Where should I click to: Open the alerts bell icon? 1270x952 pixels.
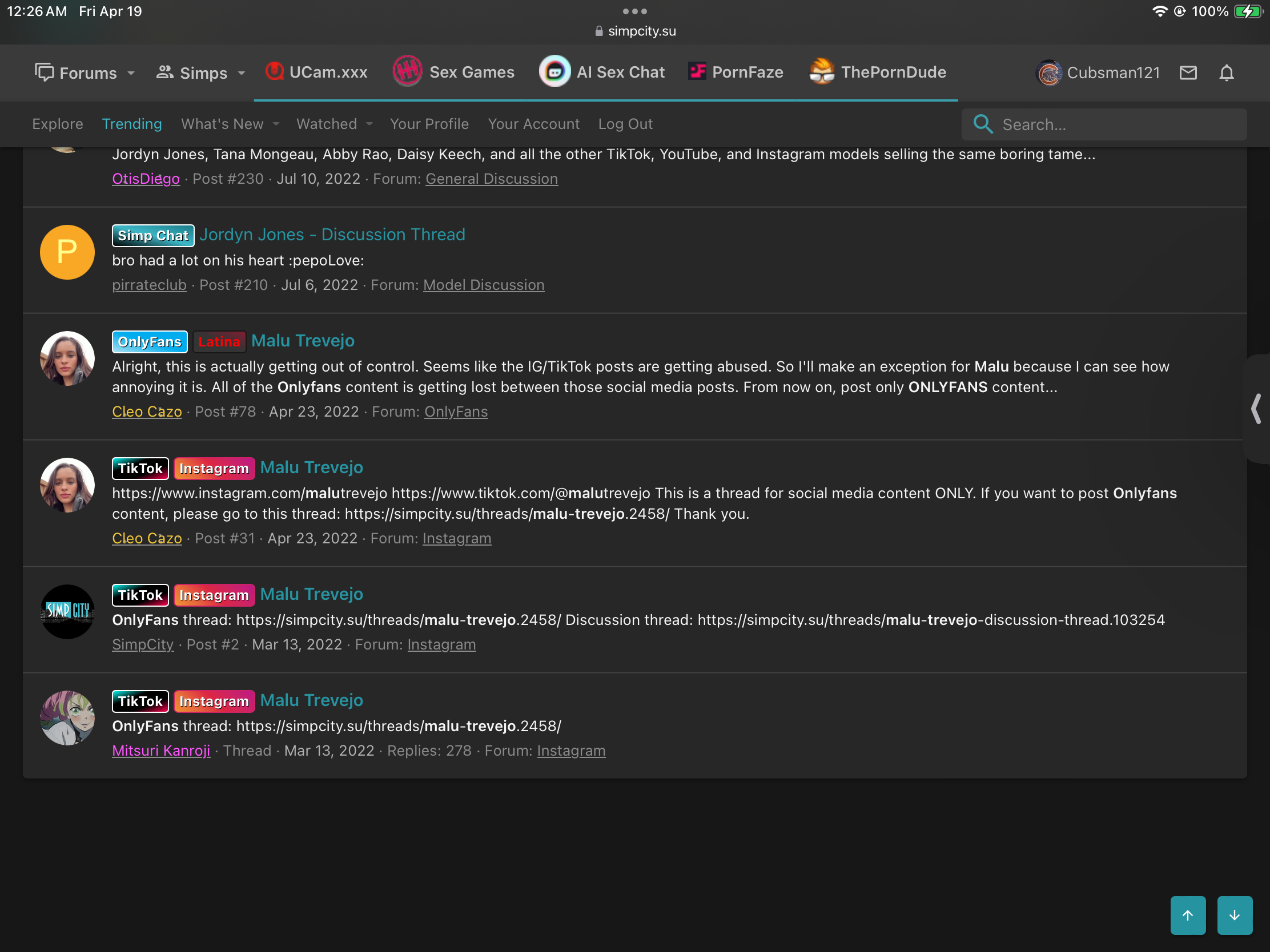[x=1227, y=73]
